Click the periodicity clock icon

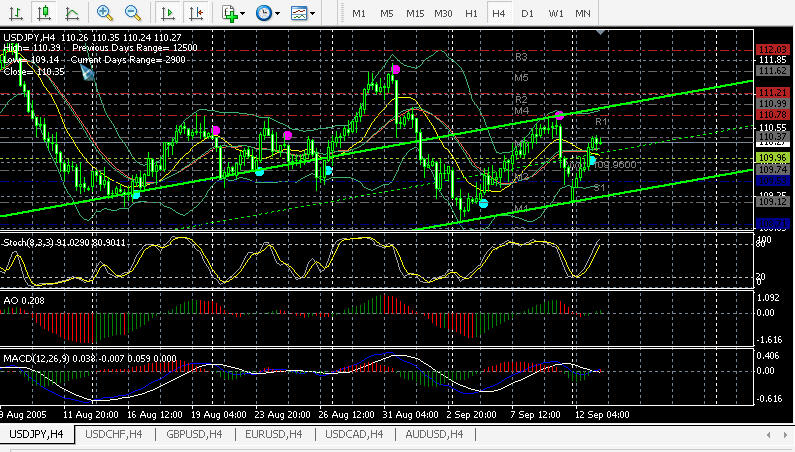pos(263,13)
